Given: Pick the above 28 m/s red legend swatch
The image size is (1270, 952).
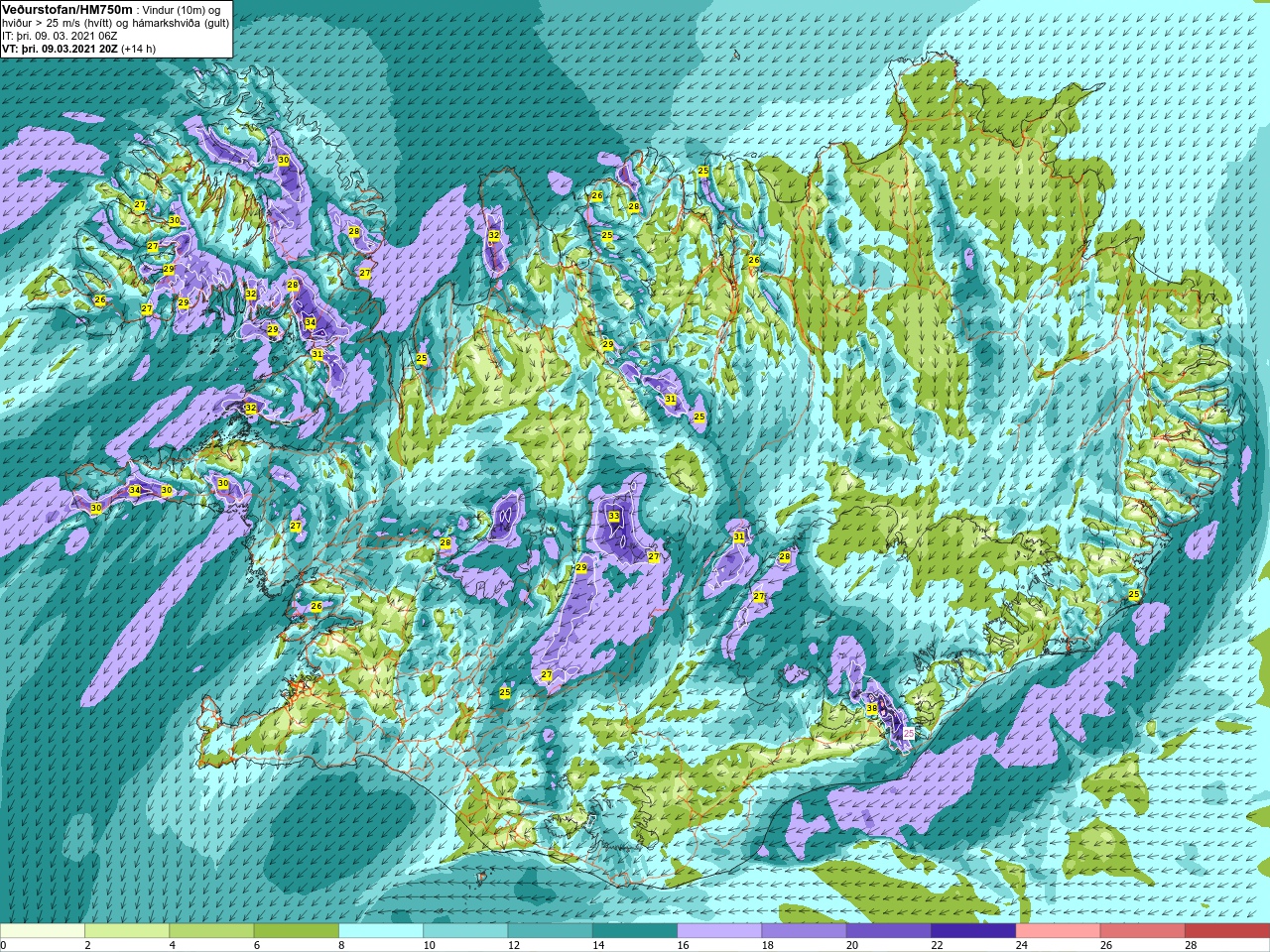Looking at the screenshot, I should tap(1227, 931).
